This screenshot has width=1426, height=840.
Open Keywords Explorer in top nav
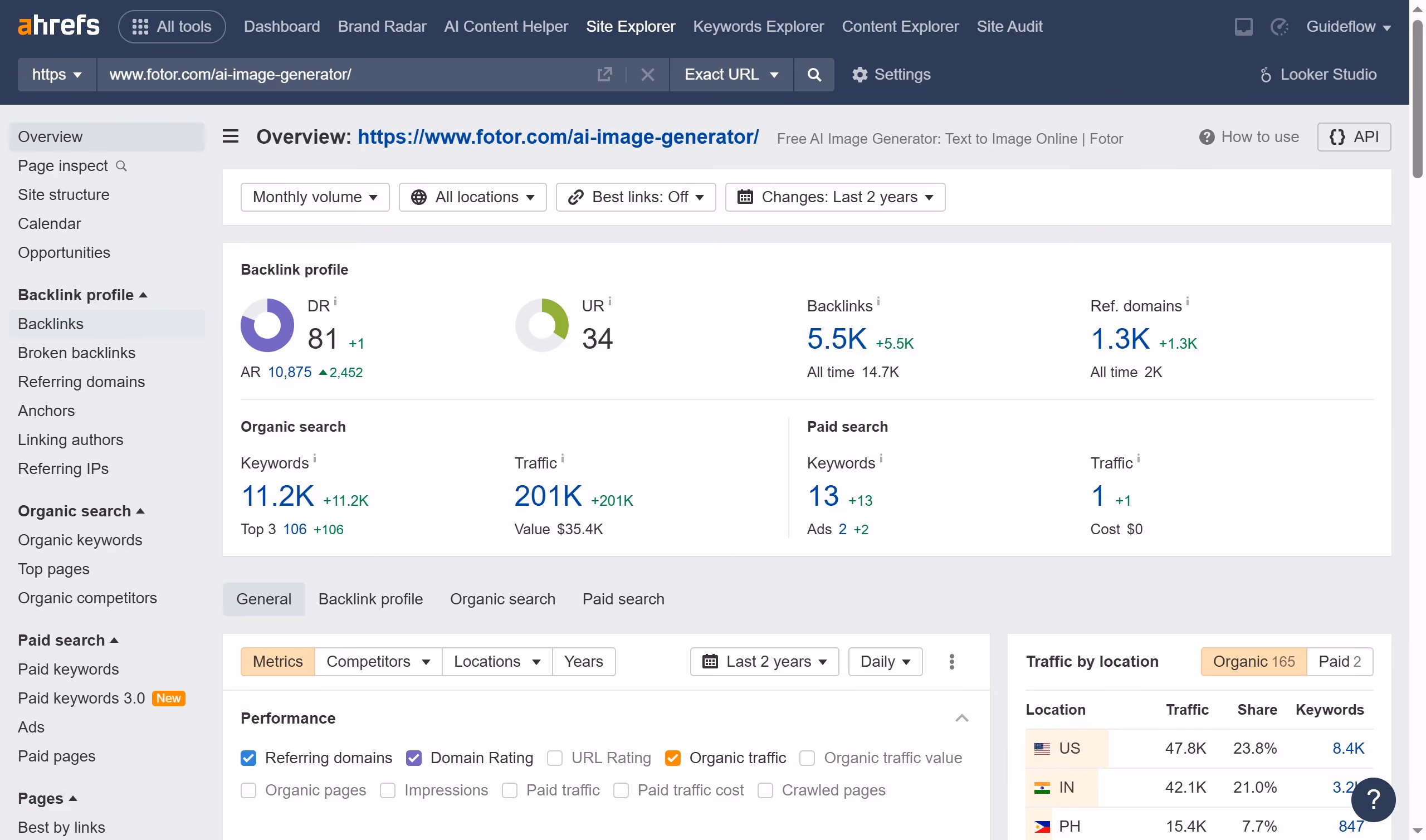click(x=758, y=27)
